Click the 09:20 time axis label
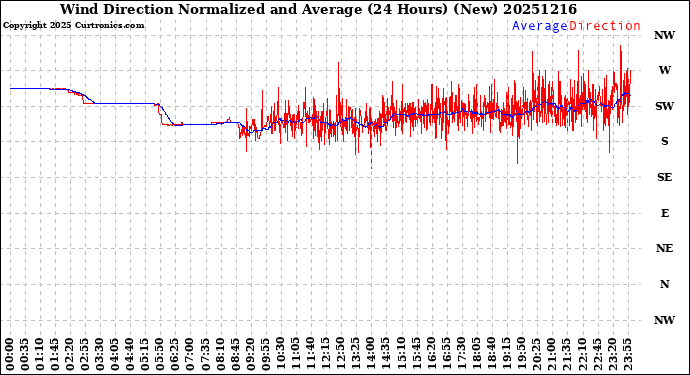The width and height of the screenshot is (690, 375). pyautogui.click(x=250, y=355)
